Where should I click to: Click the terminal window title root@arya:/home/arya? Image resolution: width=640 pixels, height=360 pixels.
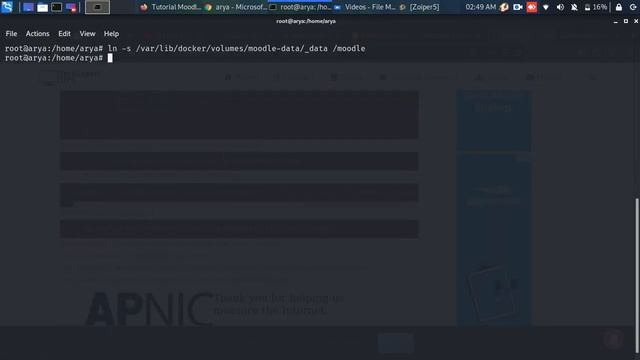306,21
